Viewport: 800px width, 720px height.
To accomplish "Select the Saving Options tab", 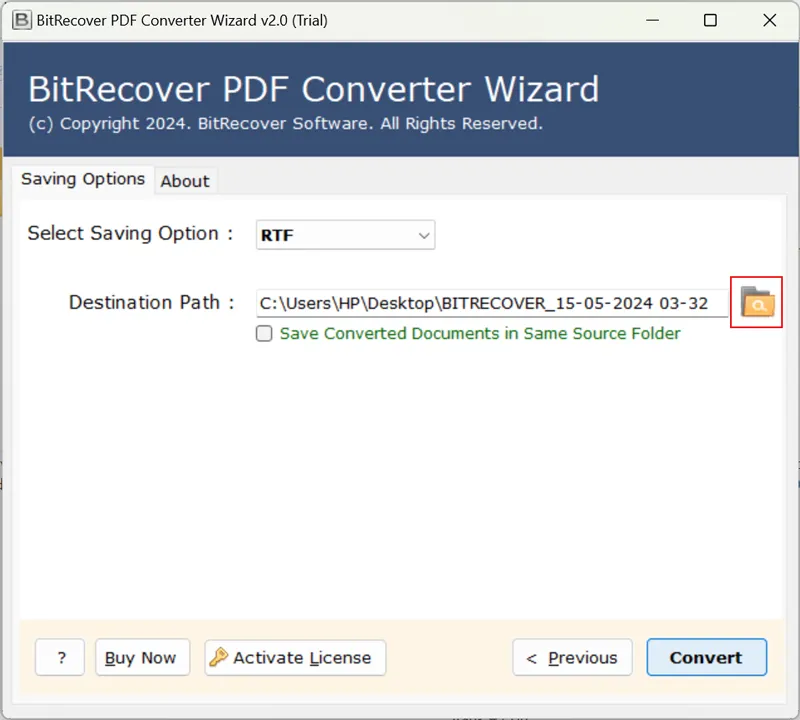I will 83,179.
